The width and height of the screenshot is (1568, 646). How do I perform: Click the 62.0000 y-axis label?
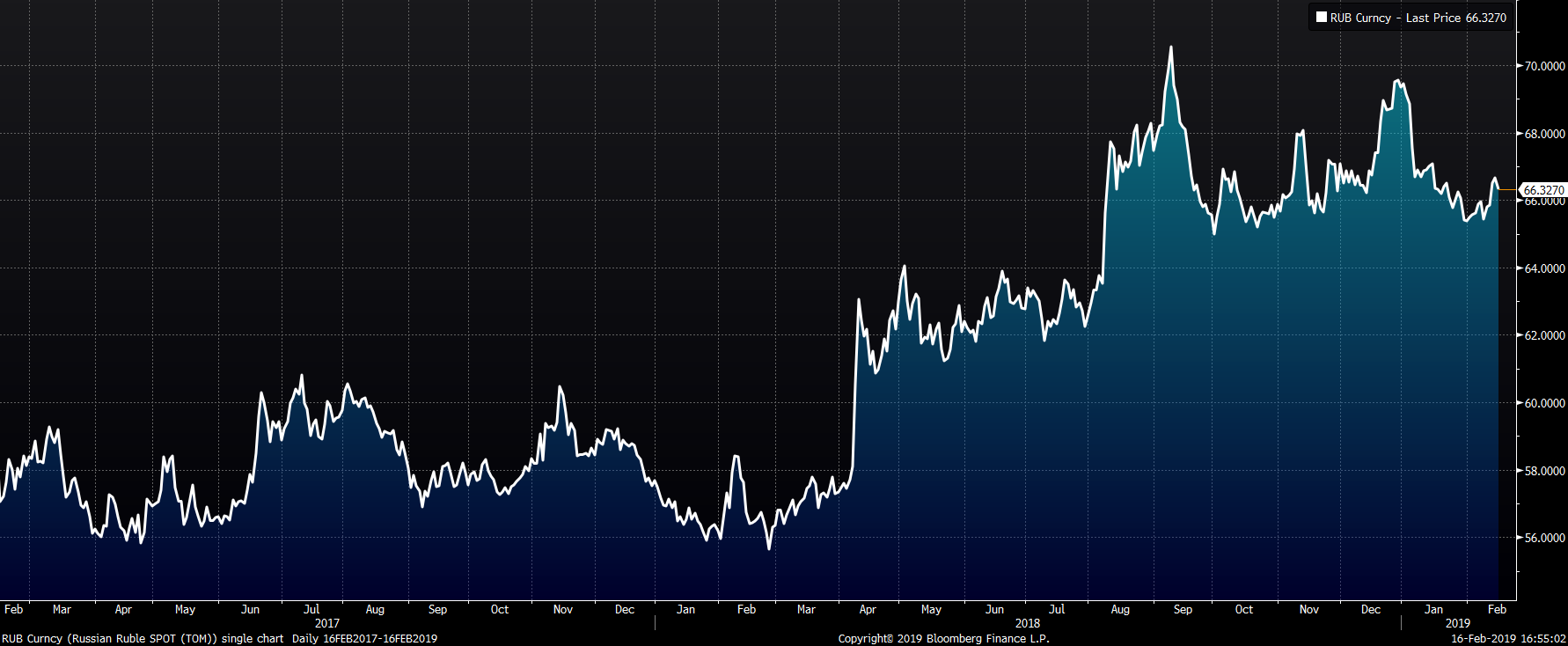point(1544,335)
